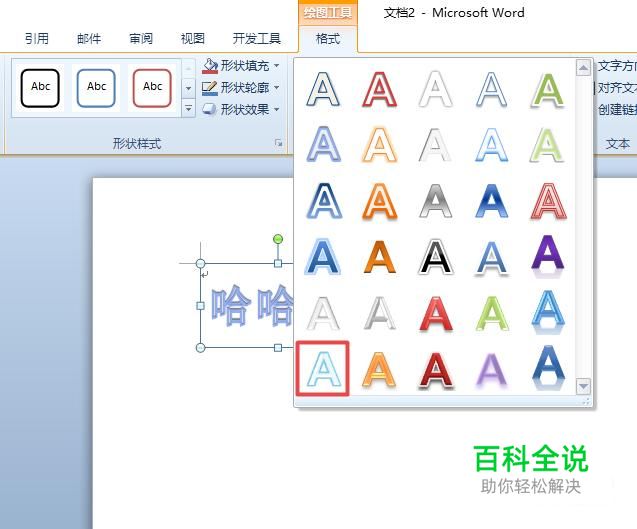637x529 pixels.
Task: Choose light blue thin outline WordArt in first row
Action: click(491, 89)
